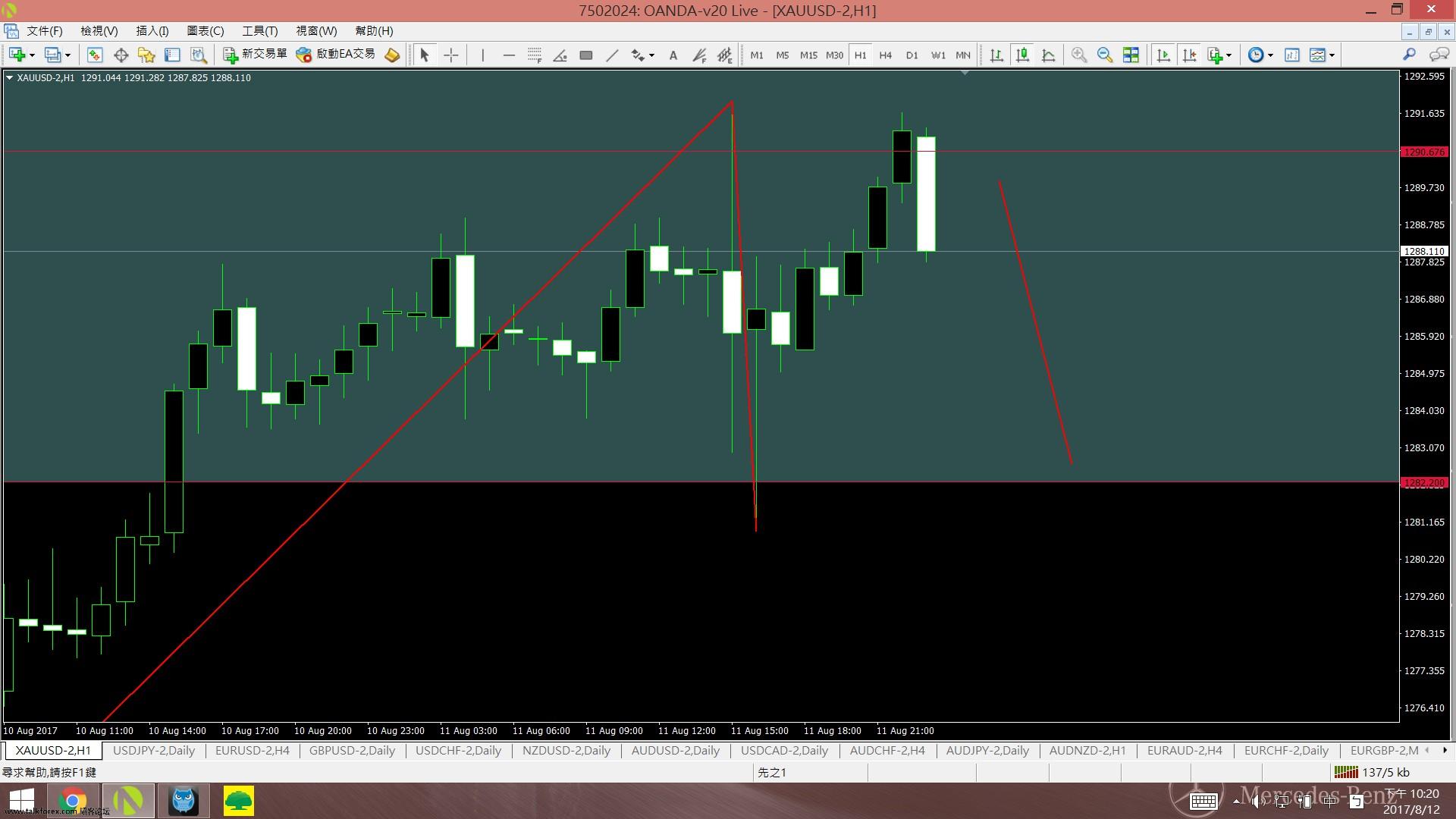Open the Strategy Tester

tap(199, 55)
